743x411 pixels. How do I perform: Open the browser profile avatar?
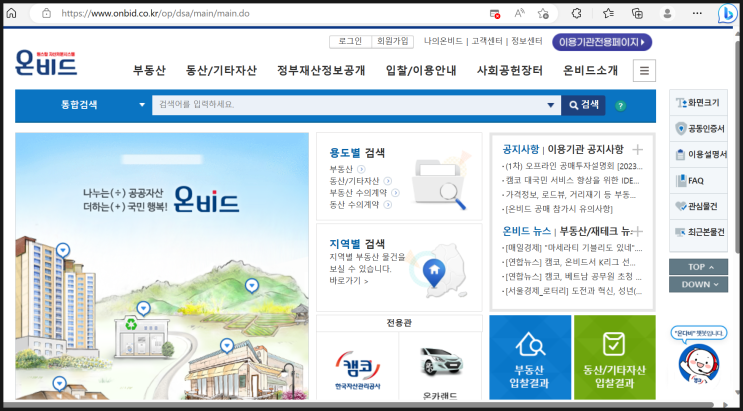click(667, 13)
